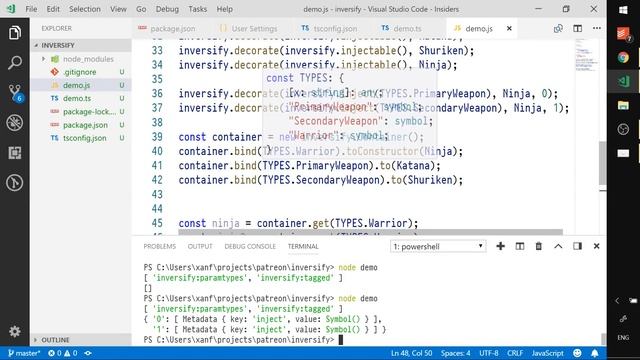
Task: Click the master branch indicator
Action: (24, 353)
